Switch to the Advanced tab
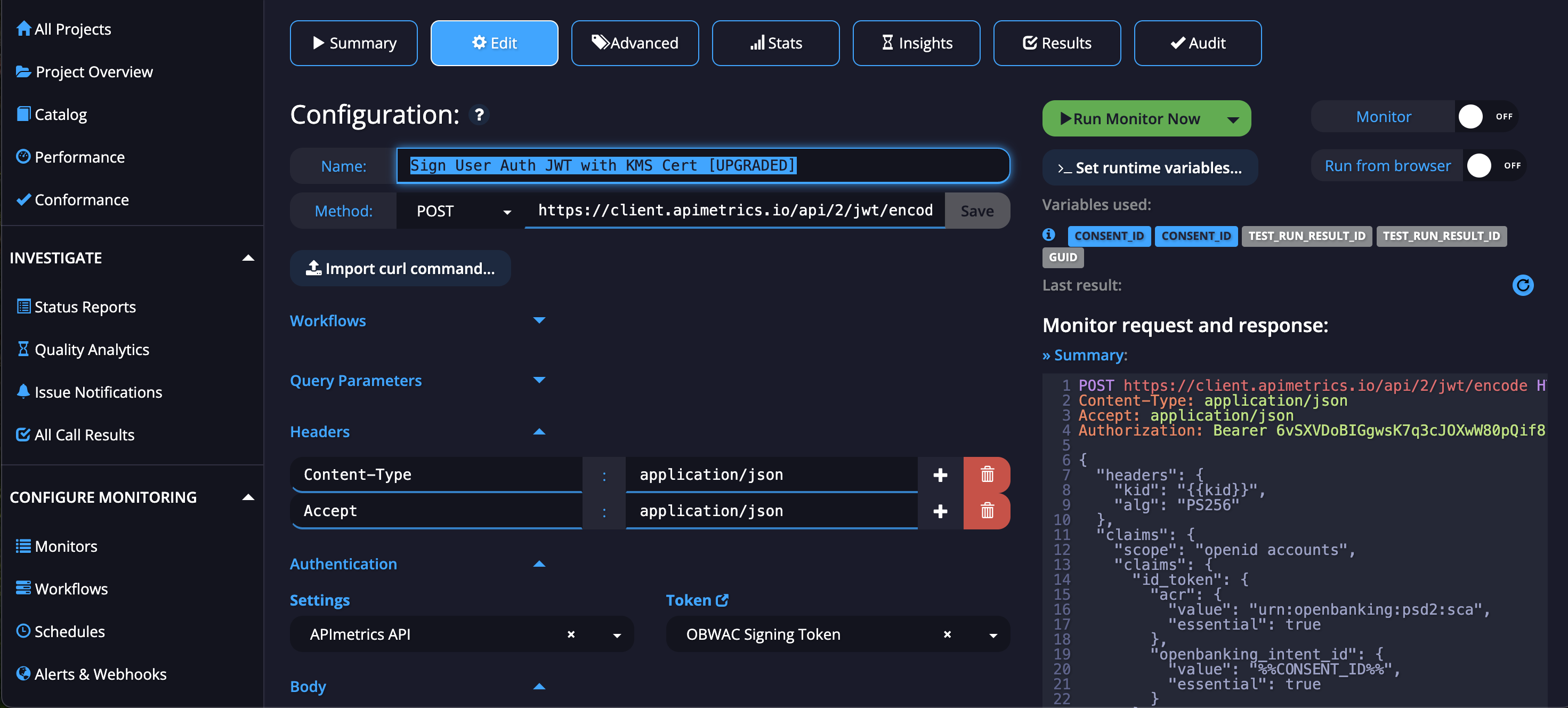 click(x=634, y=43)
